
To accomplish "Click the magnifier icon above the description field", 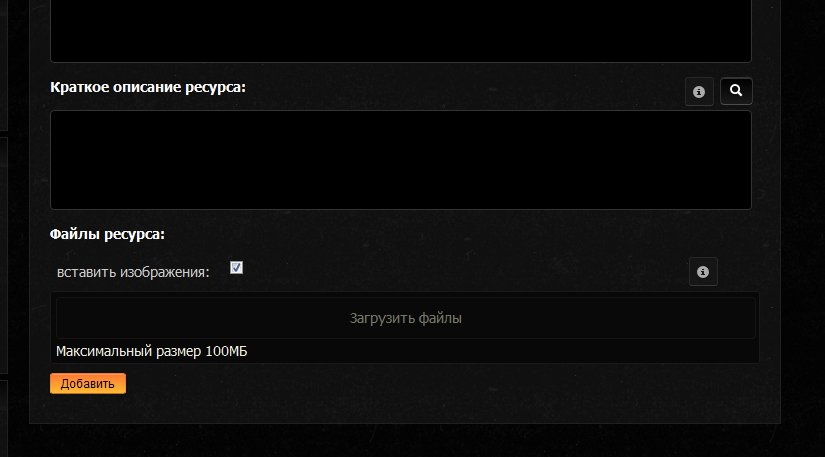I will pyautogui.click(x=736, y=91).
